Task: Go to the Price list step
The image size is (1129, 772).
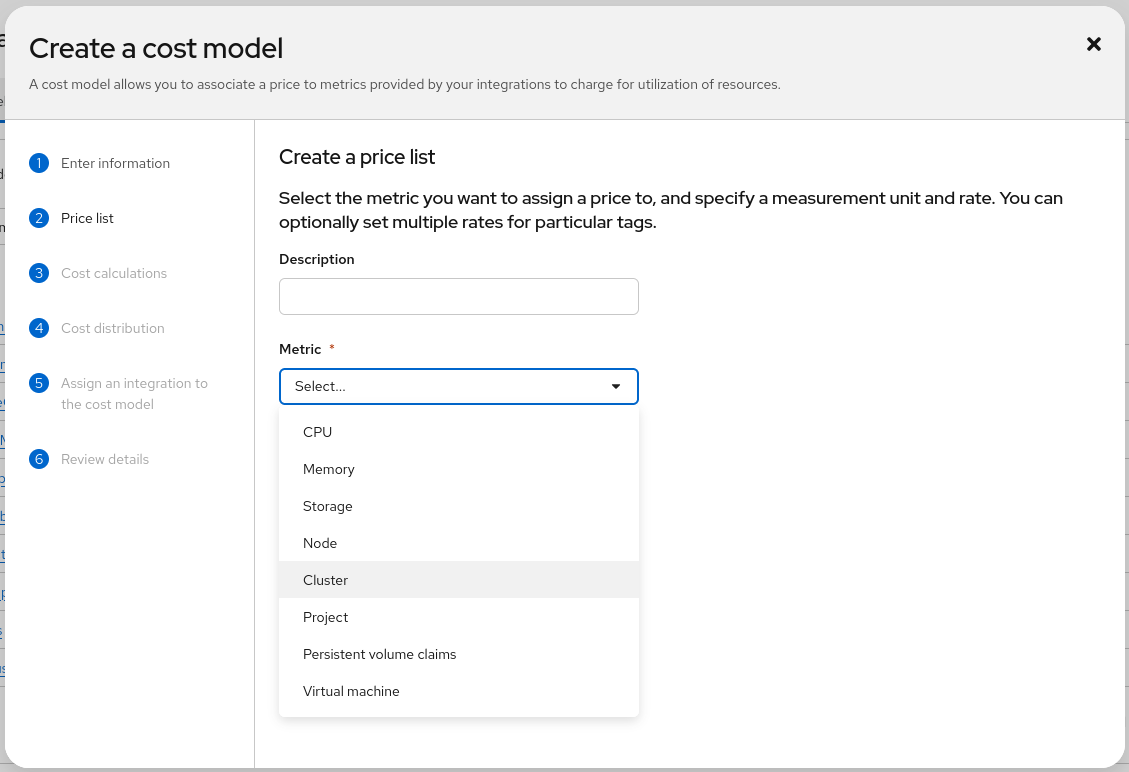Action: [x=87, y=218]
